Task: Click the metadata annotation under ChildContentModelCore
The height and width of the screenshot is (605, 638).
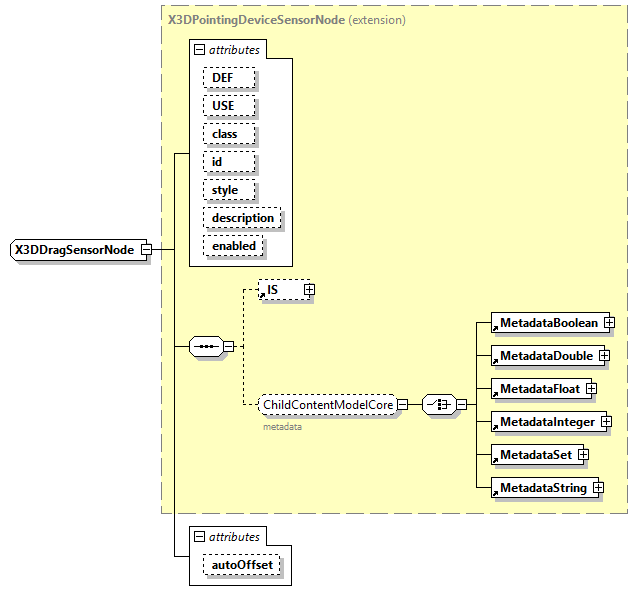Action: click(x=282, y=427)
